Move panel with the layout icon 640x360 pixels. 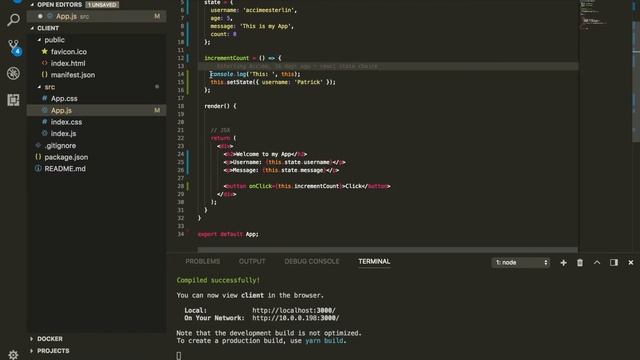[x=613, y=262]
